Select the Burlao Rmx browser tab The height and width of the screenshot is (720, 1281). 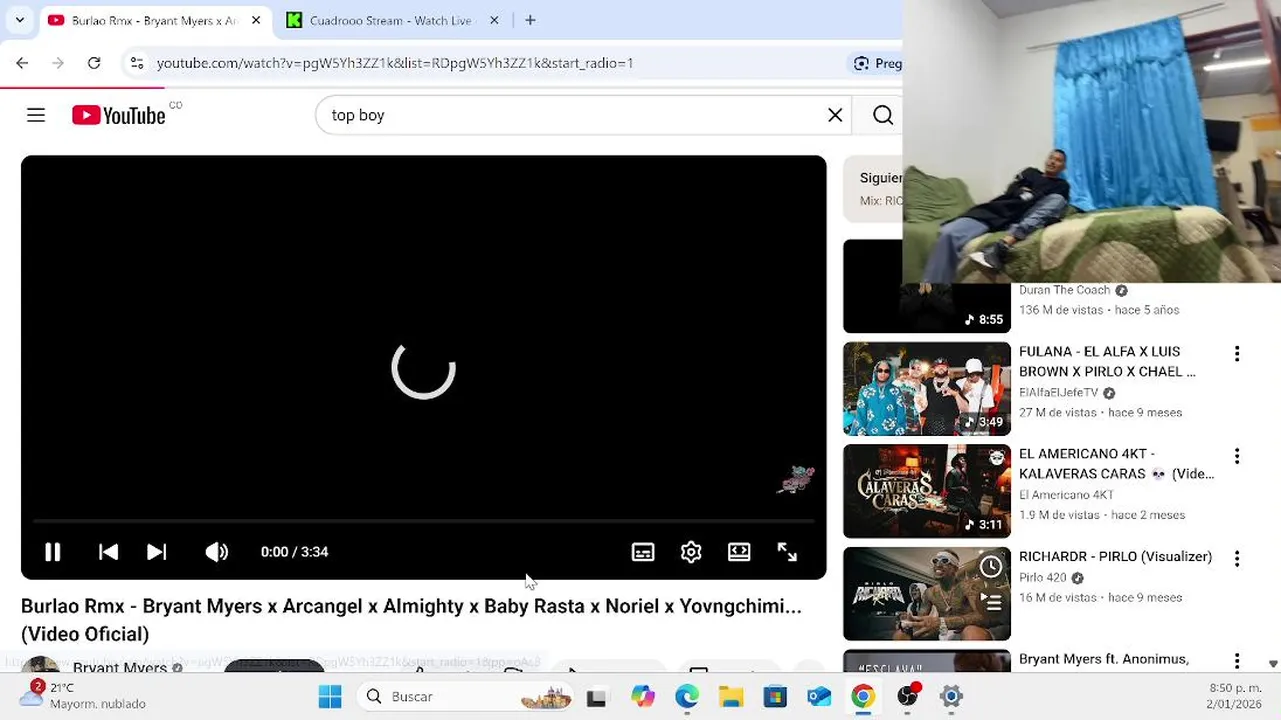tap(155, 20)
